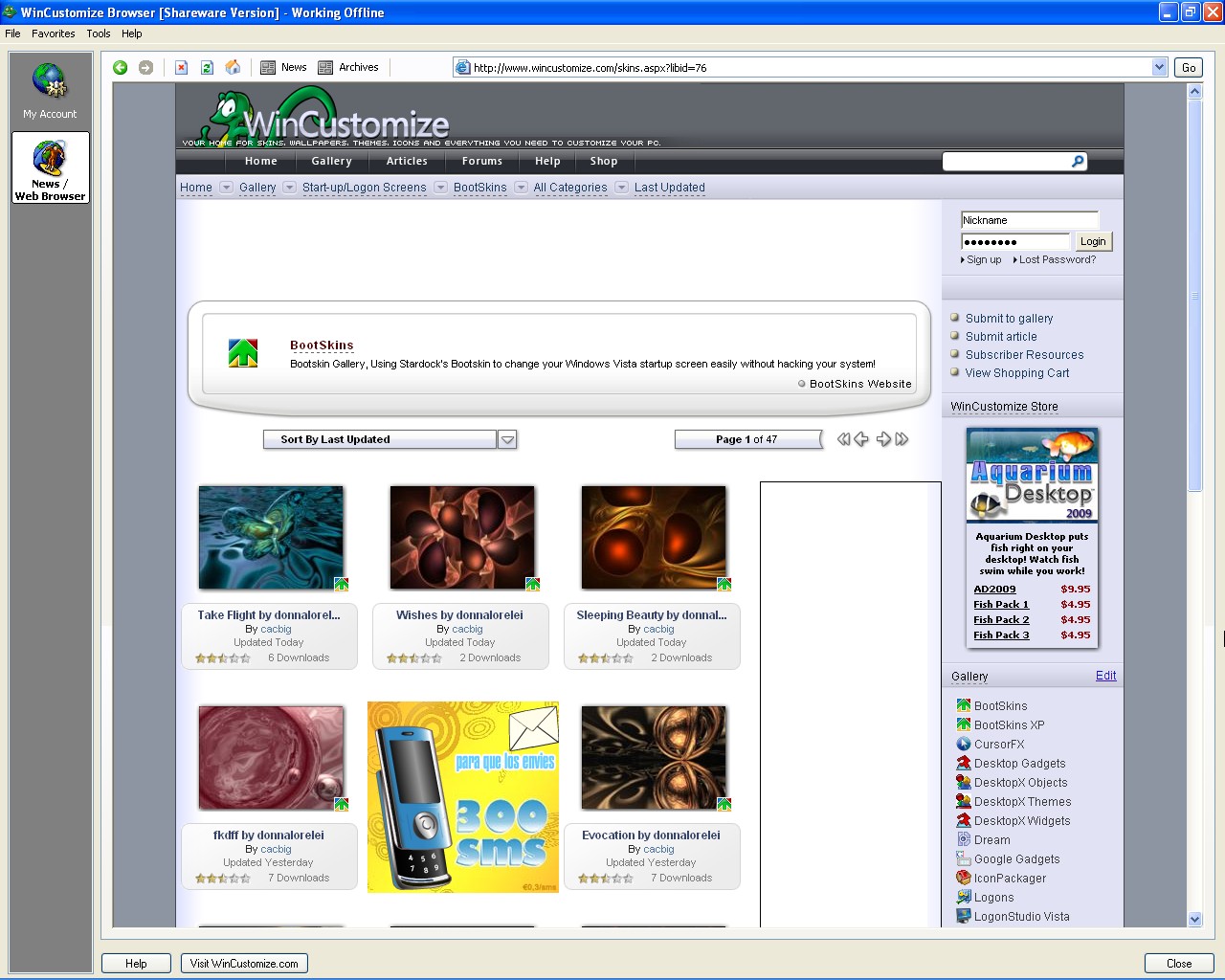Open the Favorites menu

[x=53, y=33]
